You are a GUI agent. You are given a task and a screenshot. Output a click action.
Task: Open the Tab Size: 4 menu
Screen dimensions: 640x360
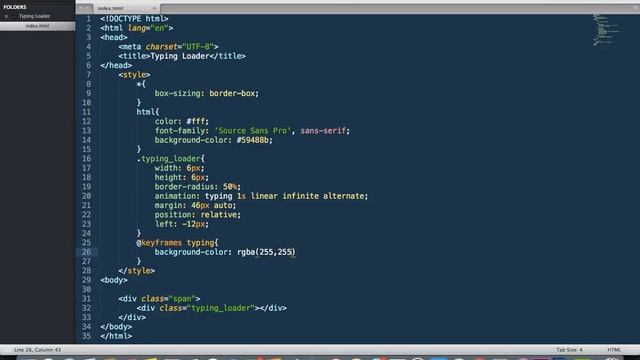[x=569, y=350]
